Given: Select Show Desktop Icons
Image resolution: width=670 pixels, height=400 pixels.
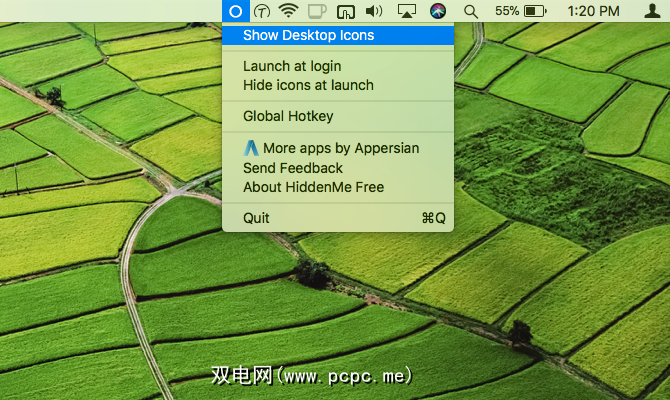Looking at the screenshot, I should pyautogui.click(x=308, y=35).
